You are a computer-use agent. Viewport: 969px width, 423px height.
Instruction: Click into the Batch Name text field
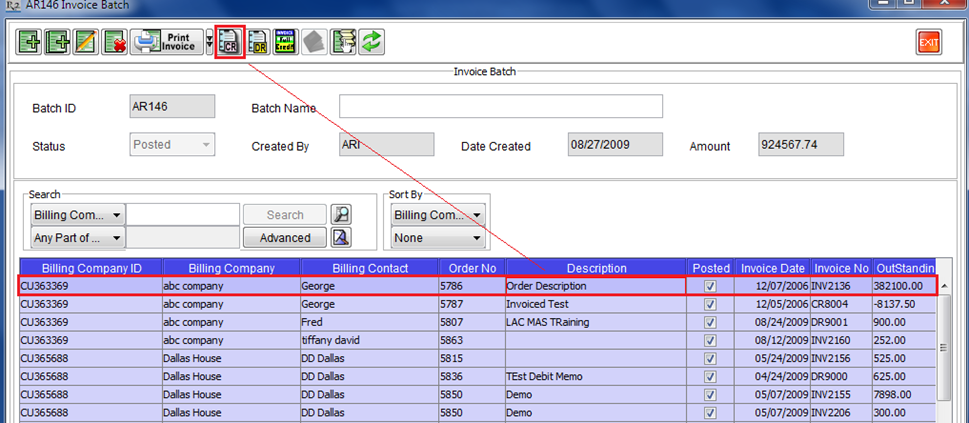[500, 107]
